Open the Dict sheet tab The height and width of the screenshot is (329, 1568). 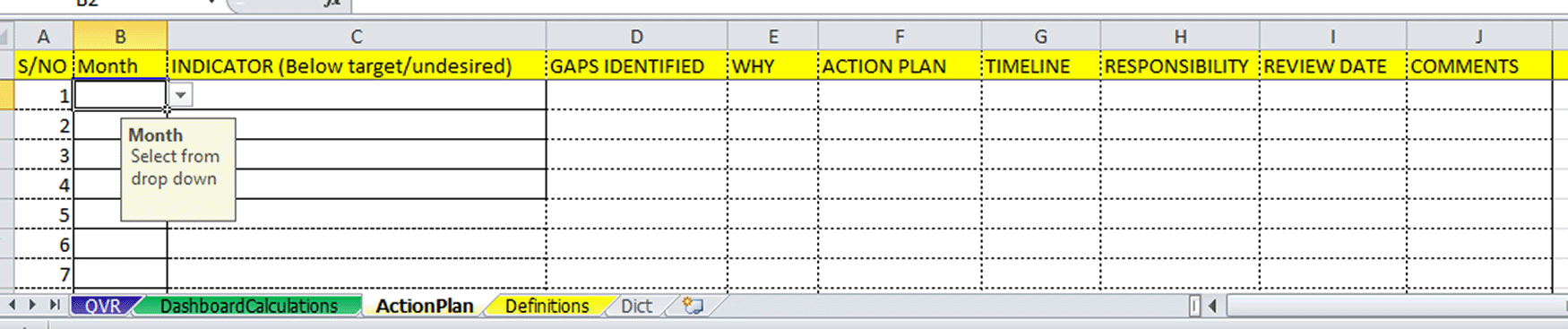tap(636, 306)
